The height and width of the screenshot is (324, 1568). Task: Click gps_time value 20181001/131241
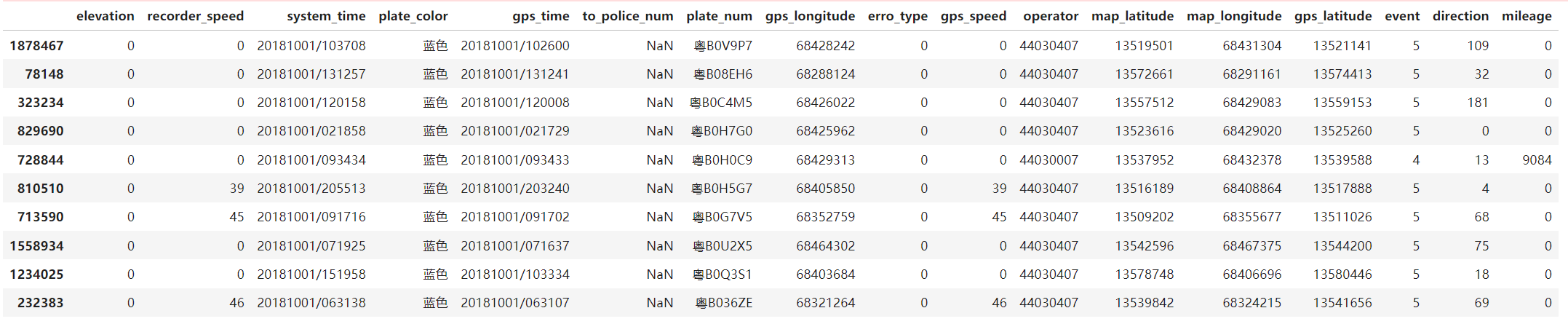[515, 74]
